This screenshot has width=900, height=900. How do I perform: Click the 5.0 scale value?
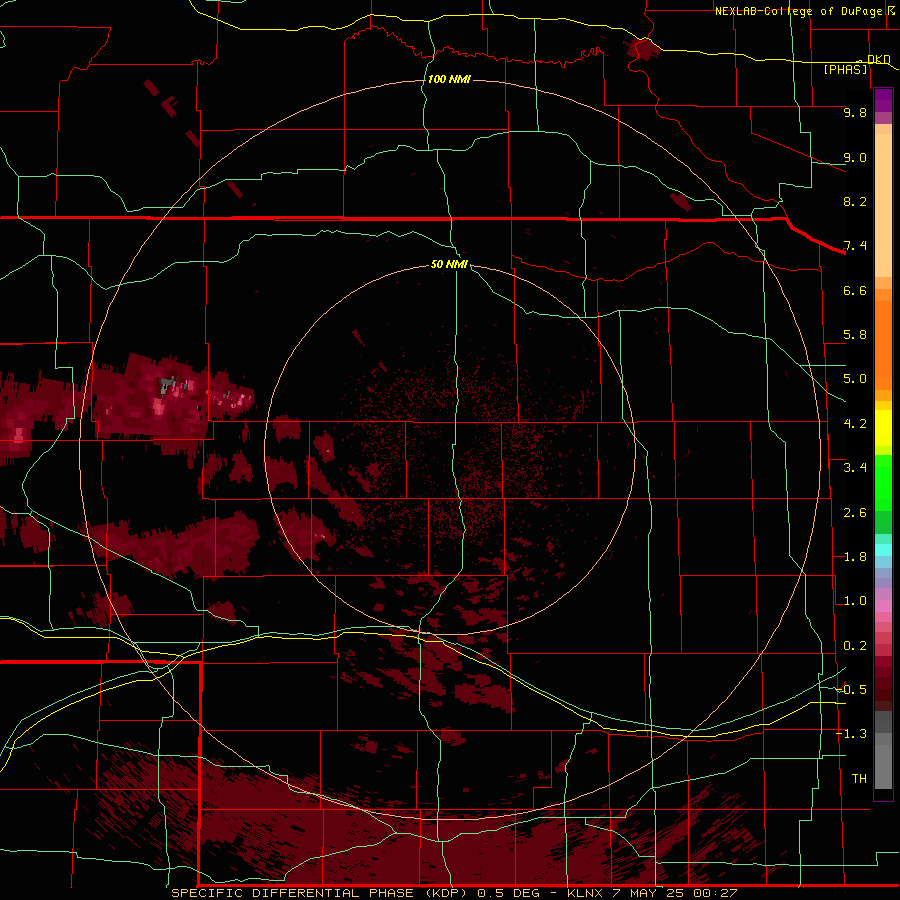pos(855,379)
